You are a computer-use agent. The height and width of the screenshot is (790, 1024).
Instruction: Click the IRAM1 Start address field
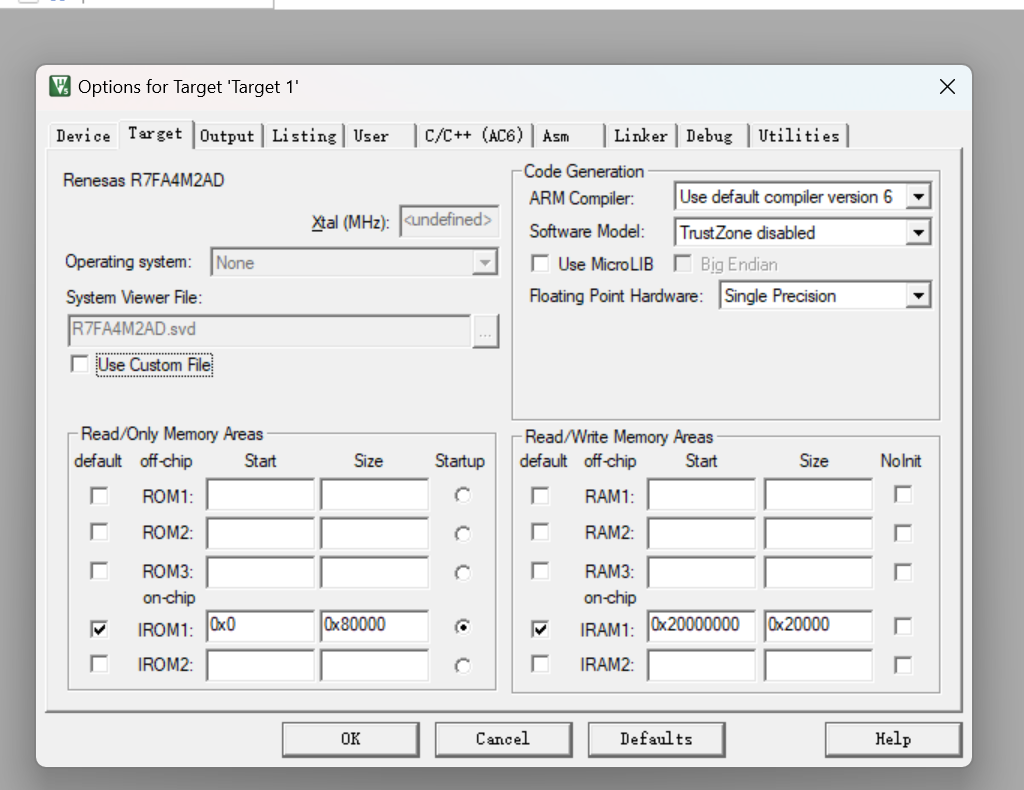701,626
